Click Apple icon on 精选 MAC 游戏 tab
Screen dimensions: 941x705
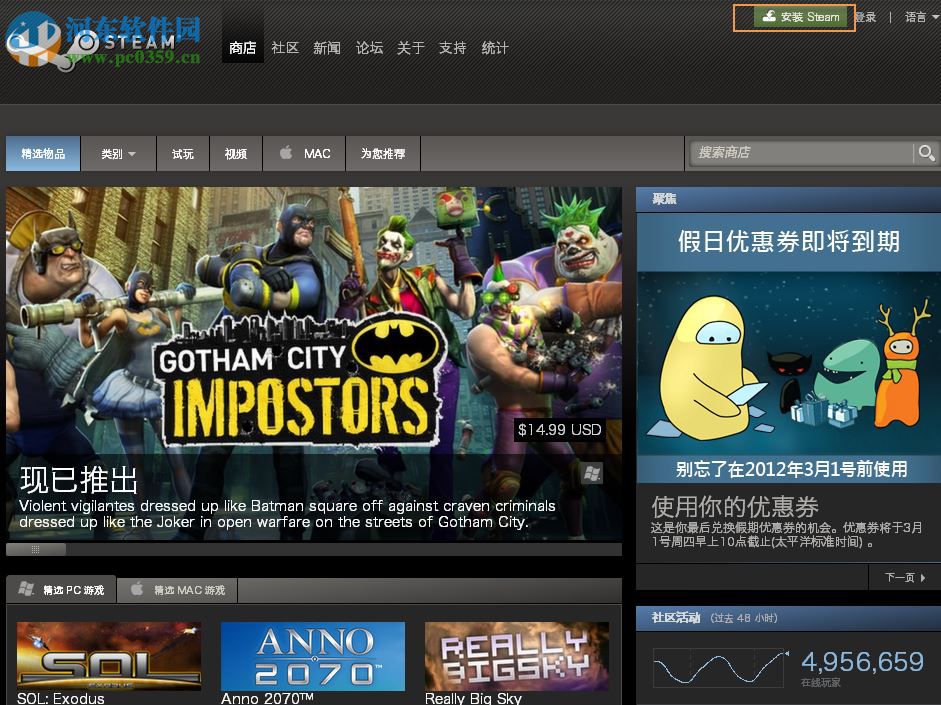(137, 589)
